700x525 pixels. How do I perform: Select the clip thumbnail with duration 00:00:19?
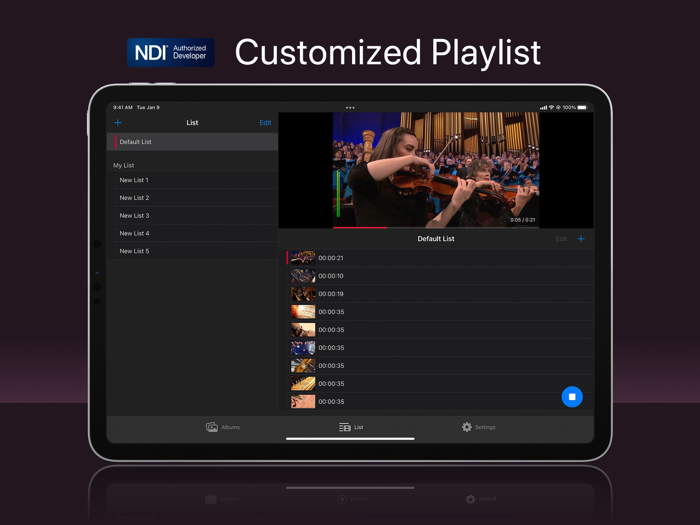pos(303,294)
